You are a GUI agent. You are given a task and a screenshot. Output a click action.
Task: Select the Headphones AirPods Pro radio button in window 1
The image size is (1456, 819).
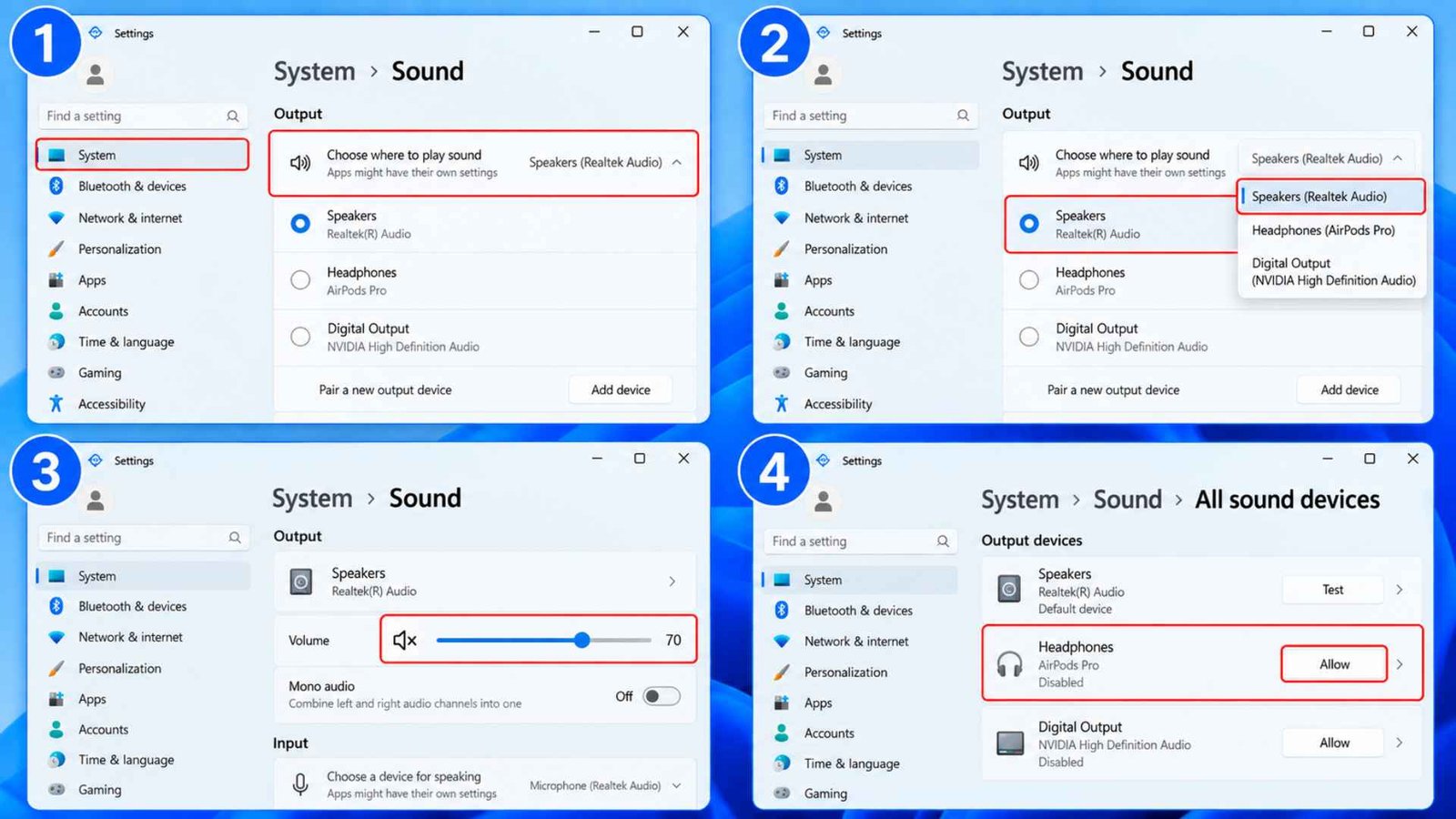pos(300,280)
